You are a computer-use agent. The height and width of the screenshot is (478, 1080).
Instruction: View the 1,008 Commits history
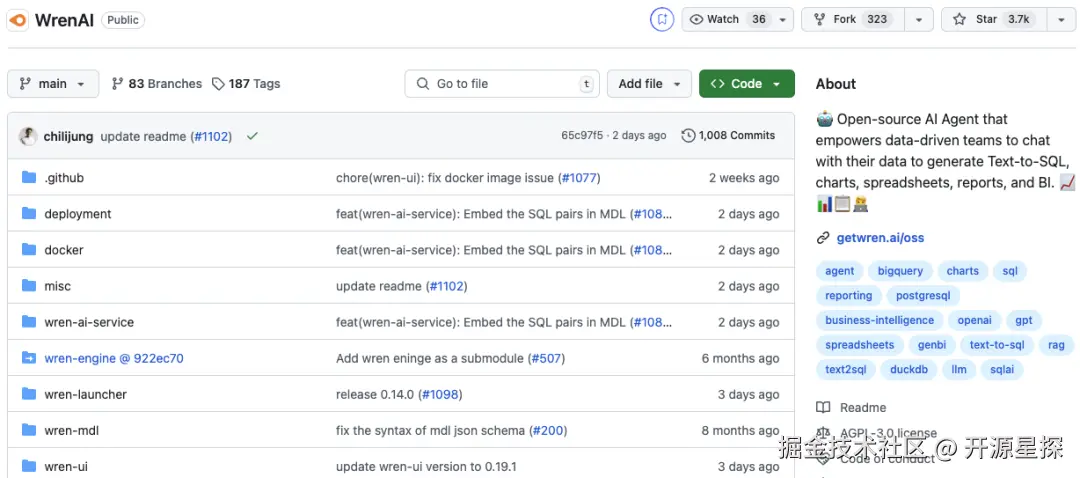pyautogui.click(x=728, y=136)
